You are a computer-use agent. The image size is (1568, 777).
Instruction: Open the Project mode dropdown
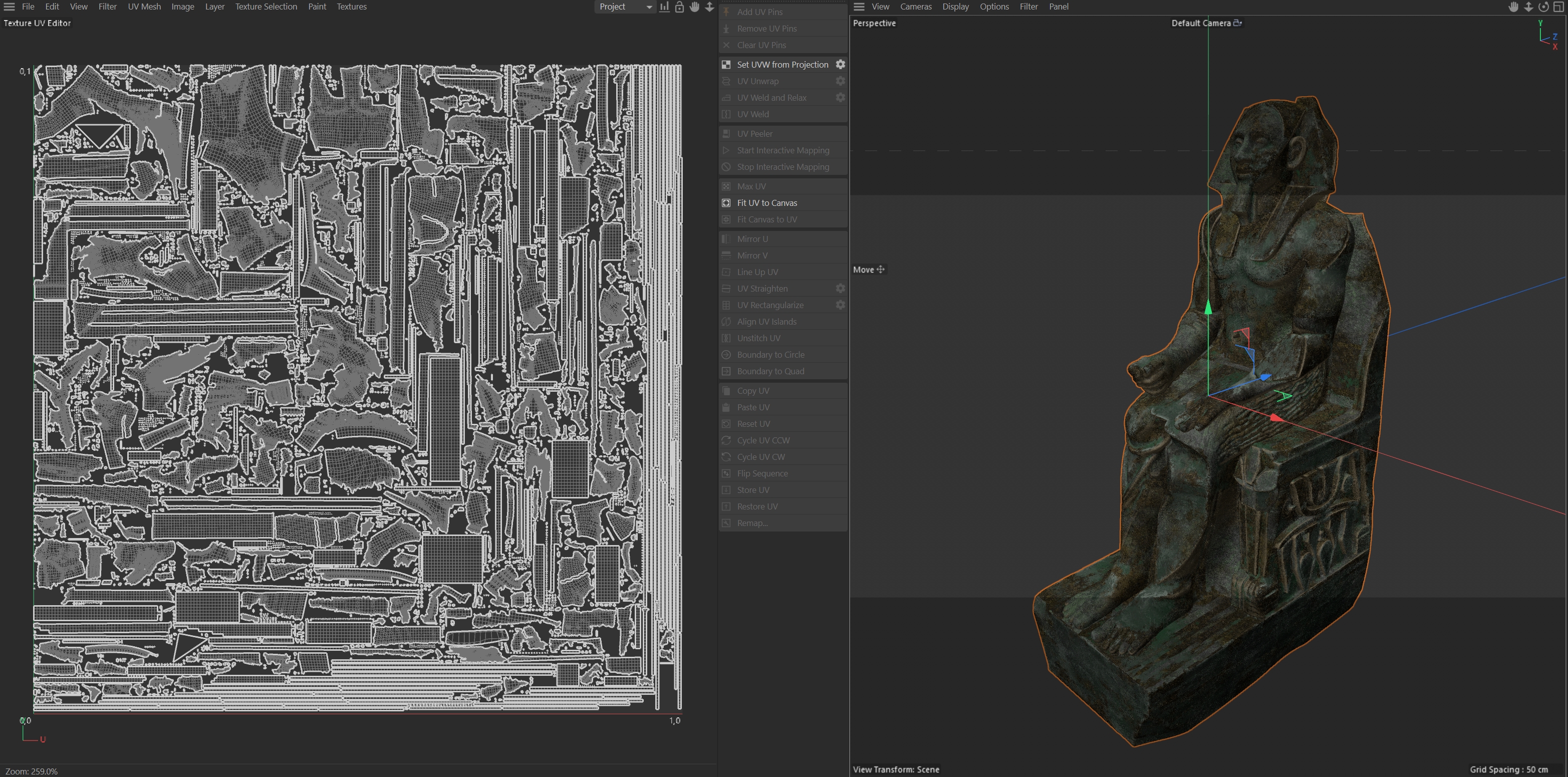625,7
